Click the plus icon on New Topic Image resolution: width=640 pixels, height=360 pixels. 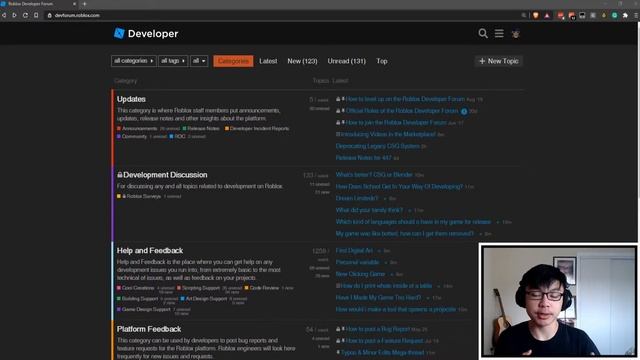(482, 61)
